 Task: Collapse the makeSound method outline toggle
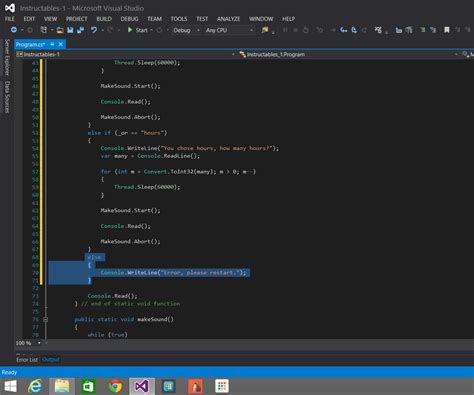(45, 319)
